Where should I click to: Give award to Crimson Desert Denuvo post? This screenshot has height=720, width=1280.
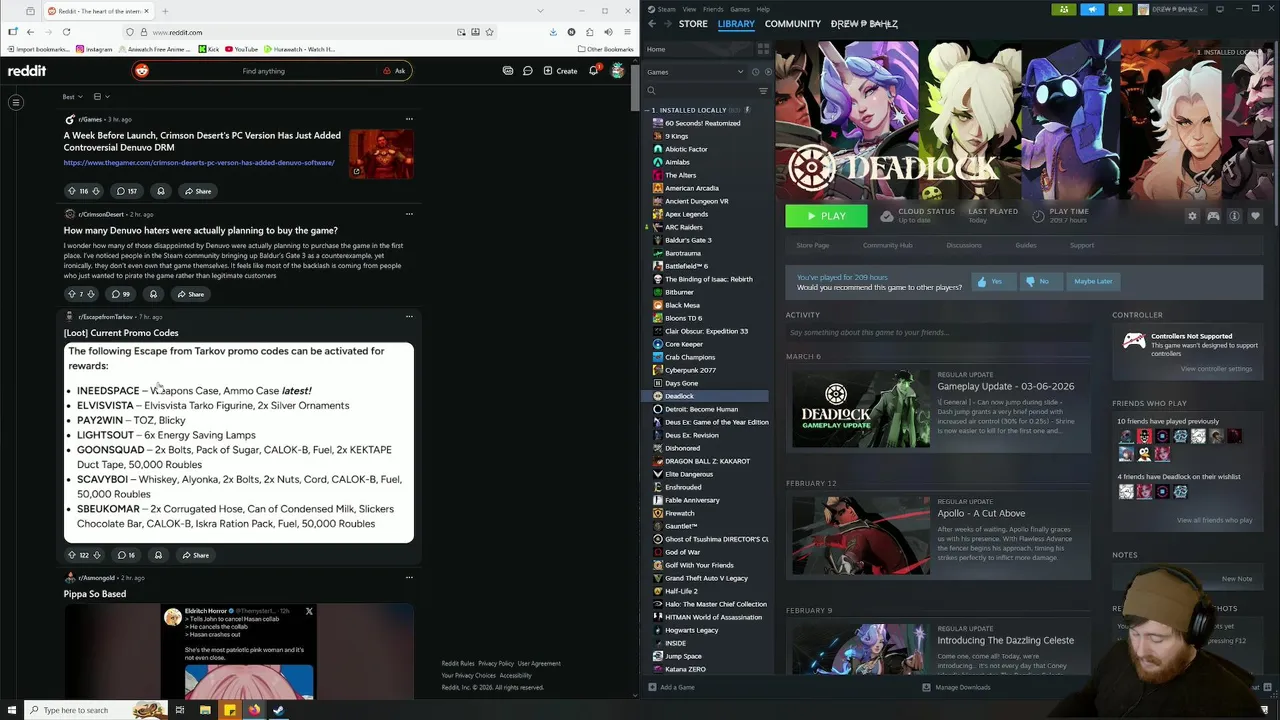160,191
